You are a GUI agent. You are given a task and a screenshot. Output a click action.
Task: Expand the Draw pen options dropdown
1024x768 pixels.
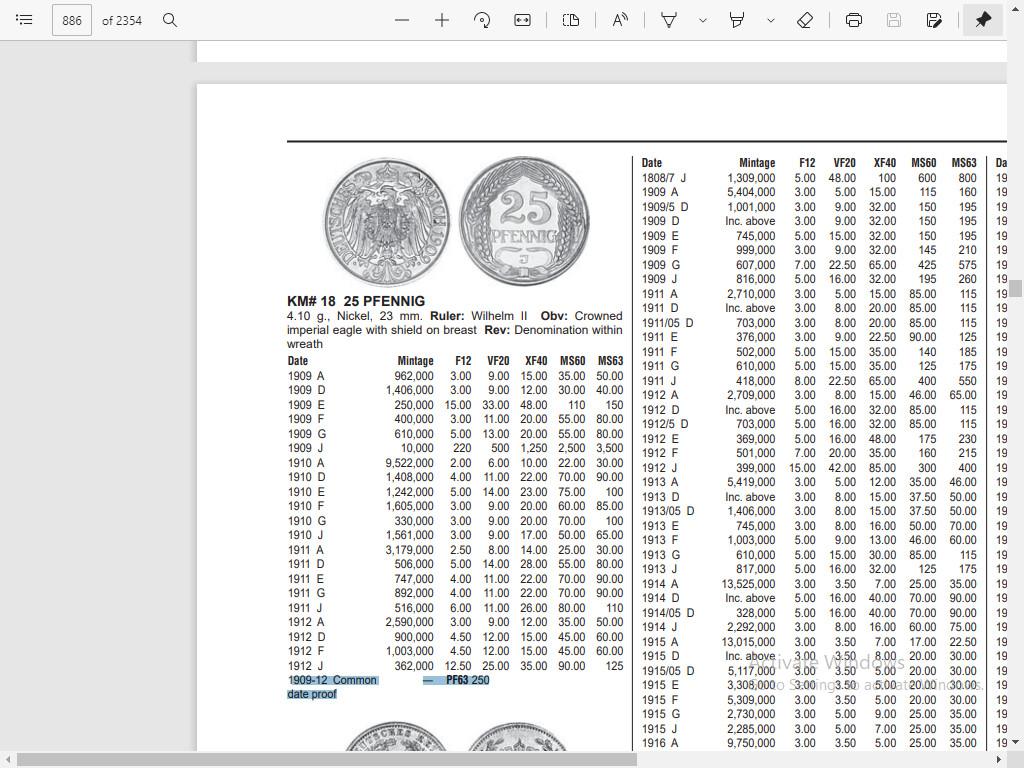click(x=703, y=20)
